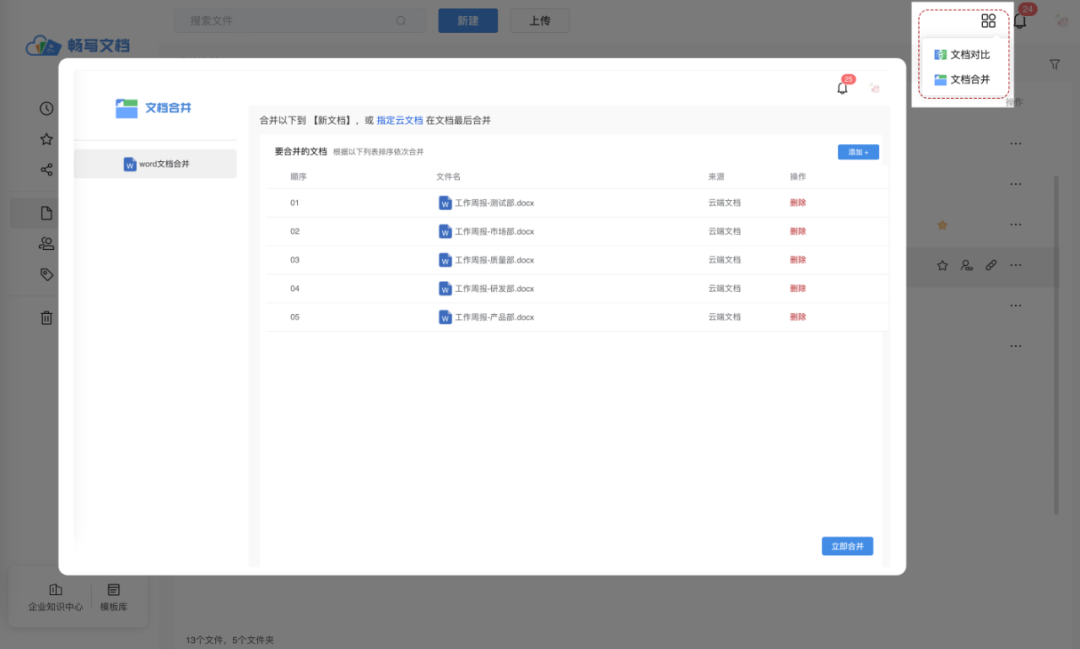Open the apps grid icon
Screen dimensions: 1080x649
pyautogui.click(x=988, y=21)
